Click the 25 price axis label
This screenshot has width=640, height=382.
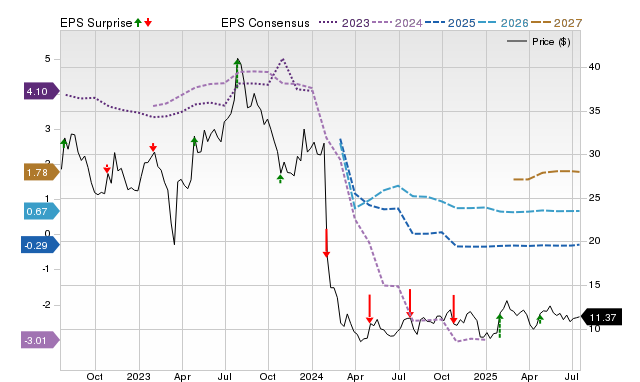click(594, 198)
